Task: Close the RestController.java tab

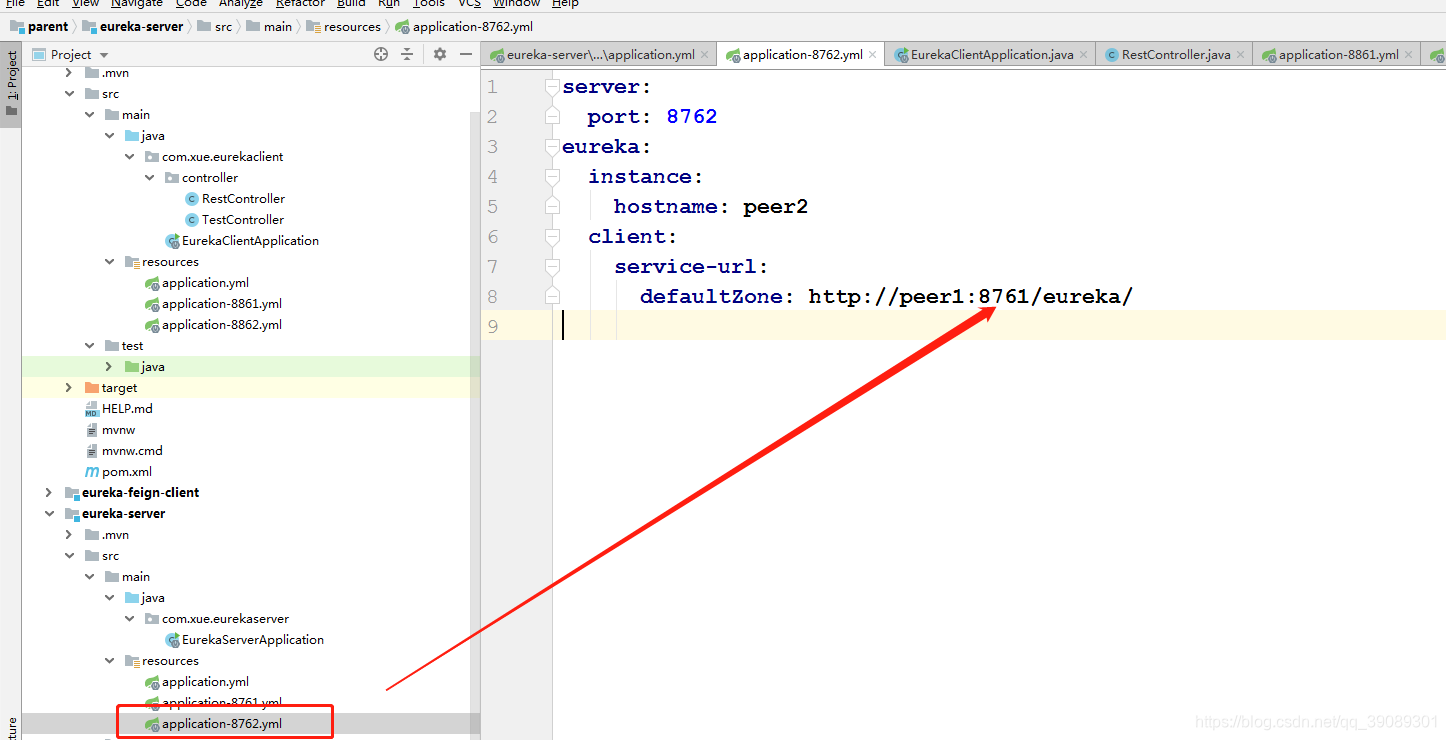Action: coord(1241,55)
